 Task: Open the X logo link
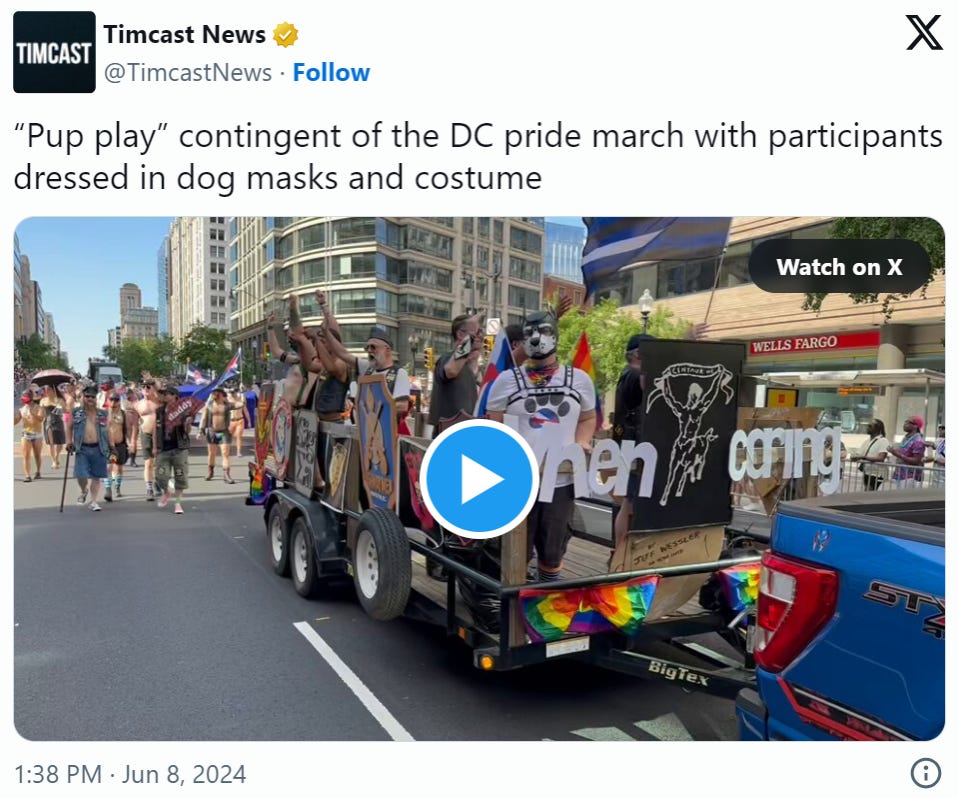(x=924, y=32)
